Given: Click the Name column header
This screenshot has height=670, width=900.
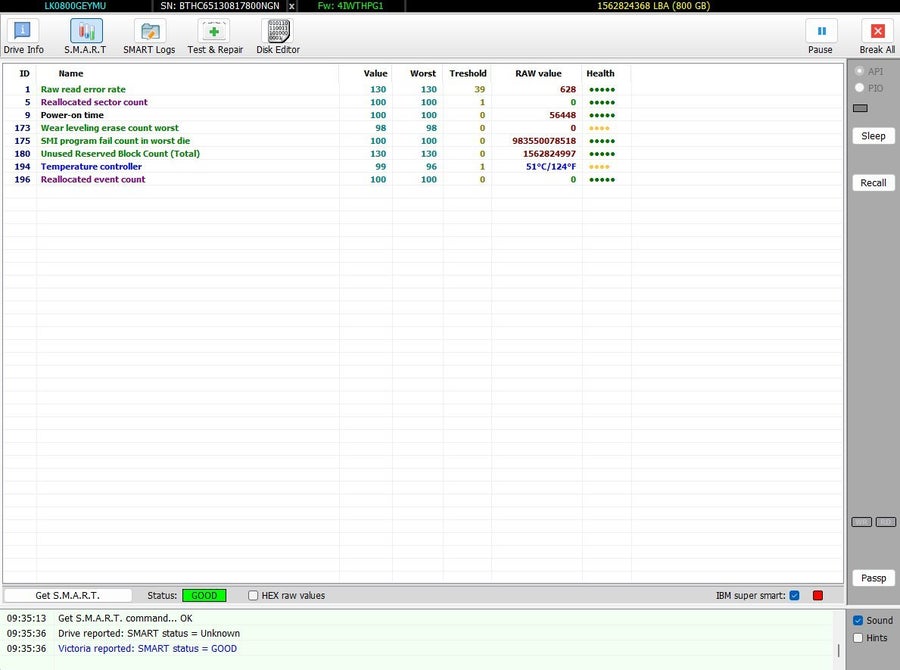Looking at the screenshot, I should point(71,73).
